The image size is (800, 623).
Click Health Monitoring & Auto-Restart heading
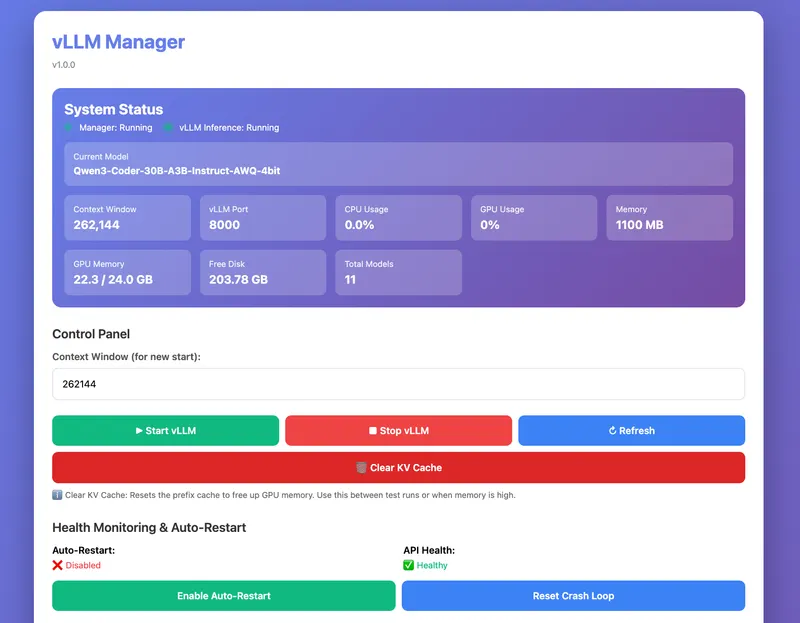click(x=149, y=528)
